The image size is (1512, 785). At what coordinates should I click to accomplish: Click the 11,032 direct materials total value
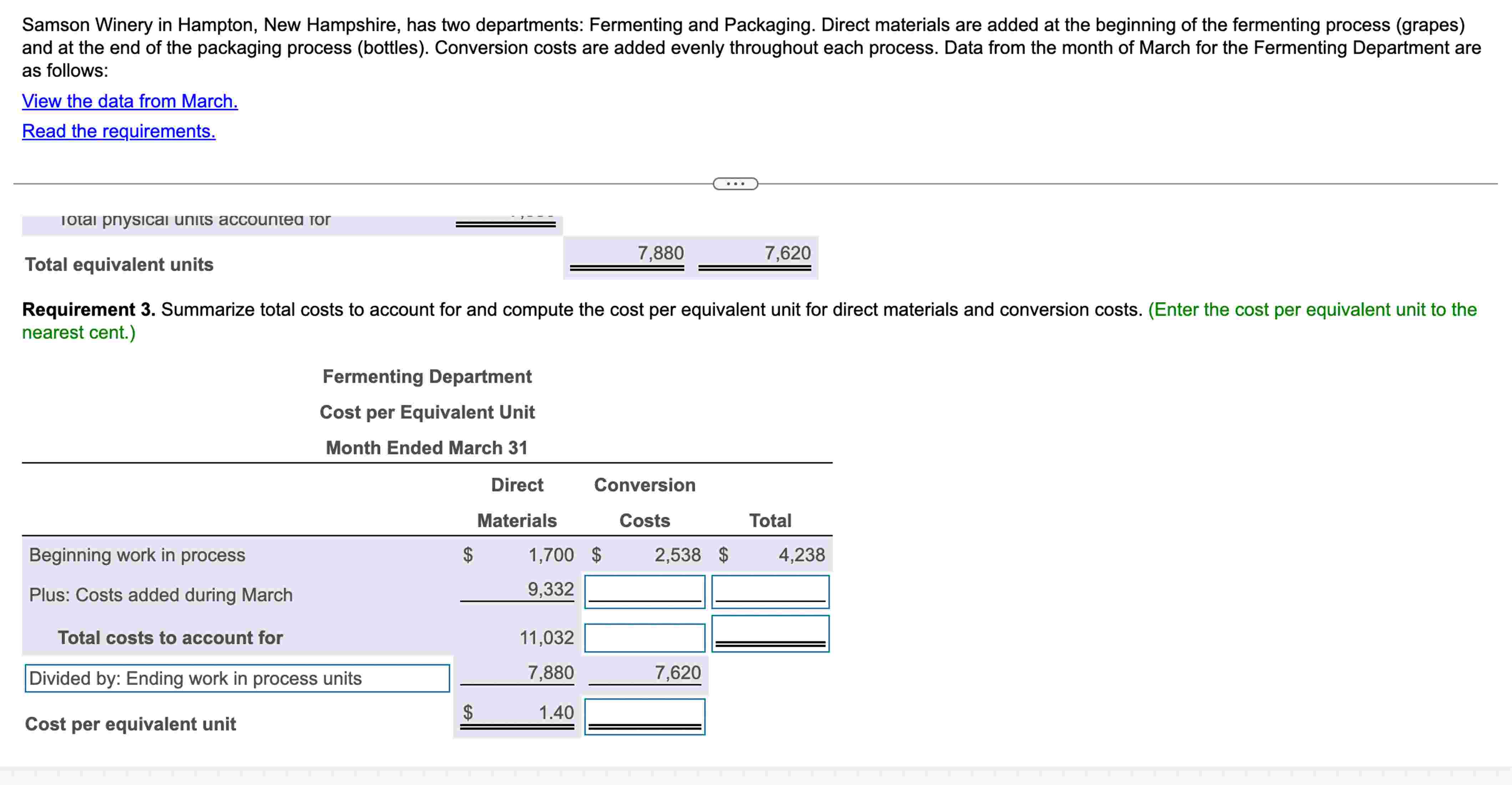[x=546, y=637]
